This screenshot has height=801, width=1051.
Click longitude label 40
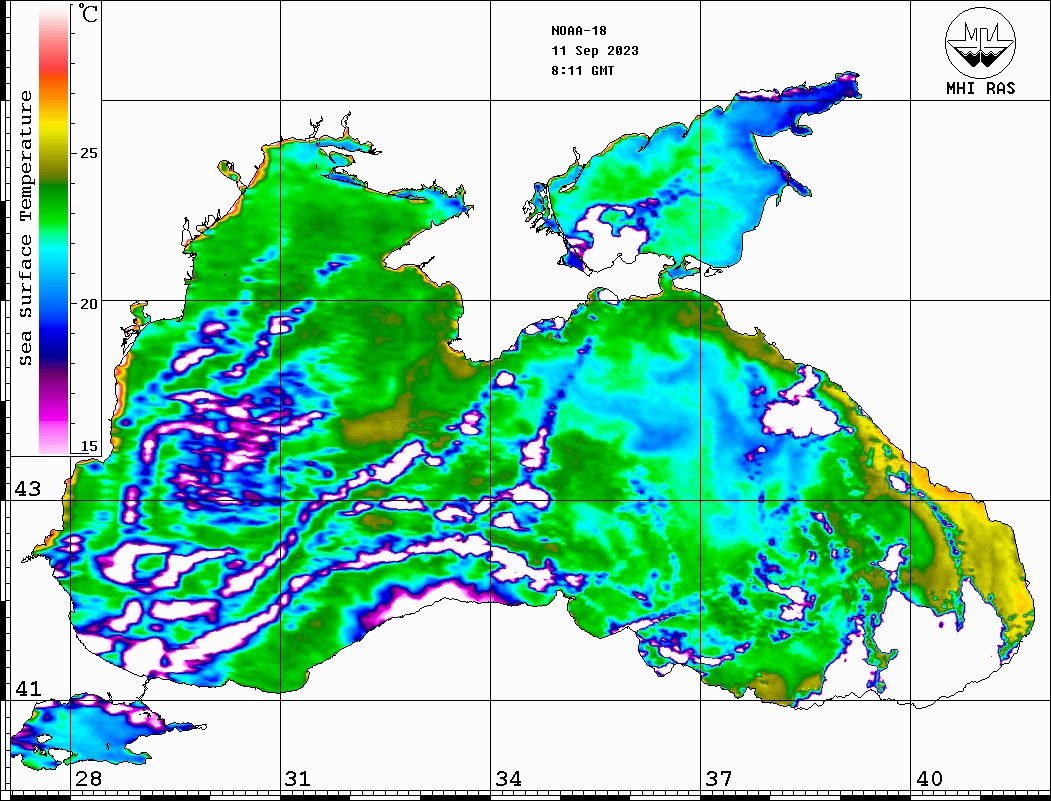(x=929, y=778)
